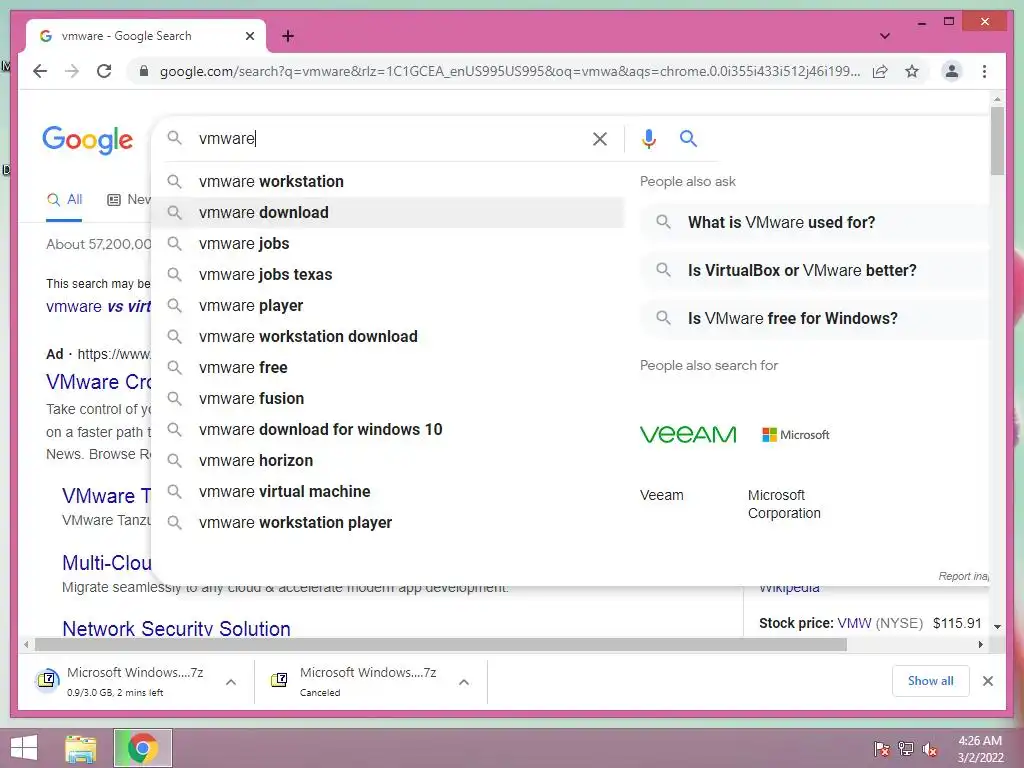This screenshot has width=1024, height=768.
Task: Click the address bar URL
Action: [509, 71]
